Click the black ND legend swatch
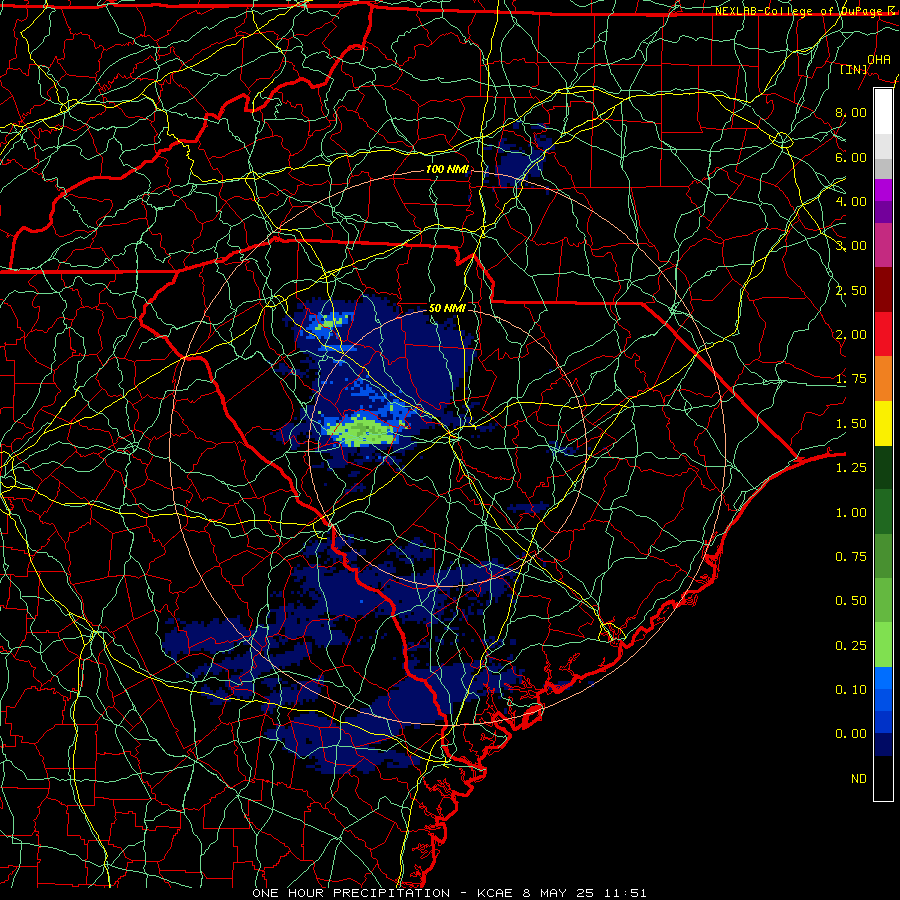The width and height of the screenshot is (900, 900). (883, 778)
